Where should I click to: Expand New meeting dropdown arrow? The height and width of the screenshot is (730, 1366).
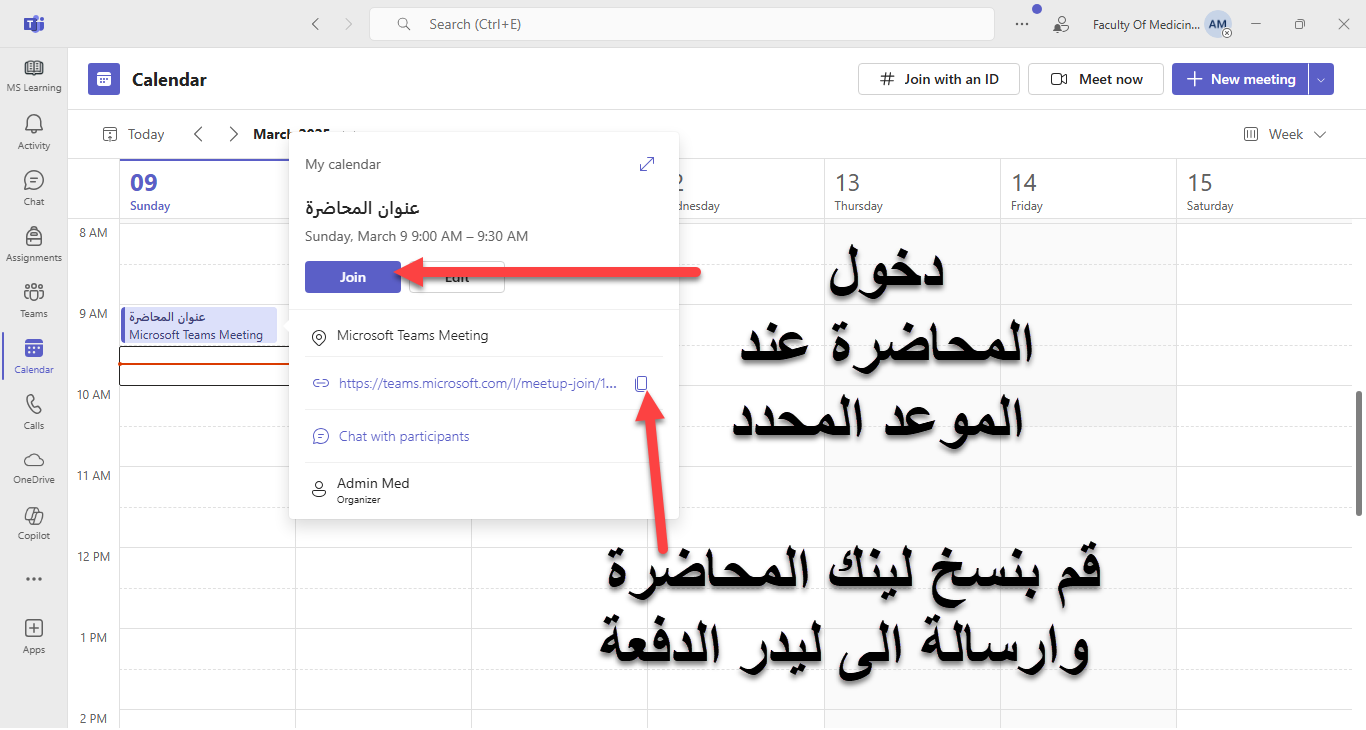click(x=1321, y=79)
